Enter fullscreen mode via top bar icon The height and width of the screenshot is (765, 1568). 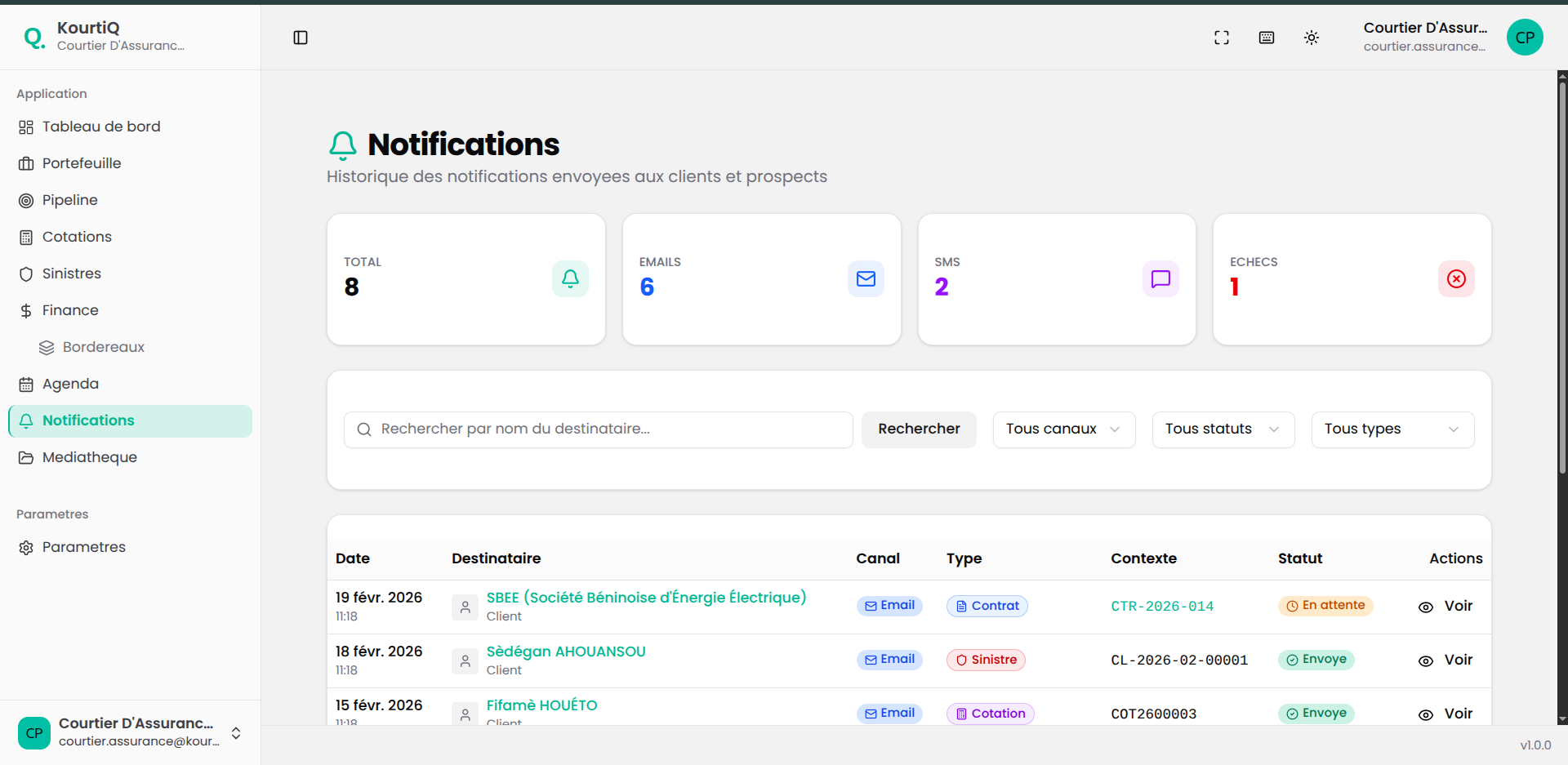point(1221,38)
